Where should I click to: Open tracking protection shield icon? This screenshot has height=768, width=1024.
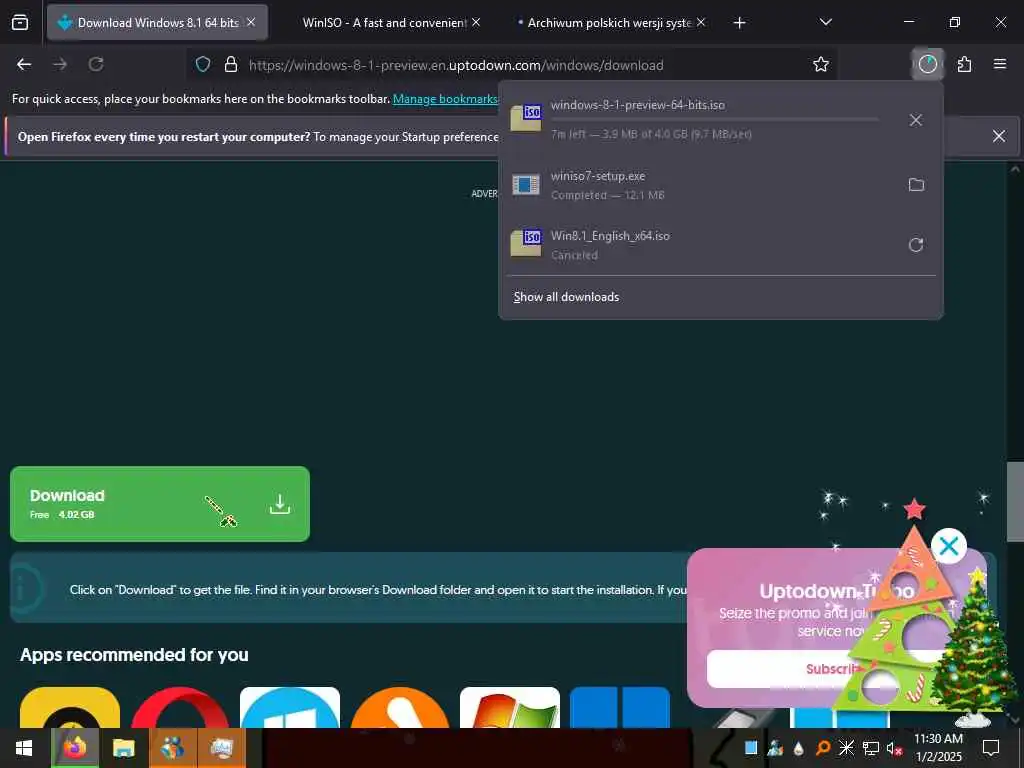(203, 65)
